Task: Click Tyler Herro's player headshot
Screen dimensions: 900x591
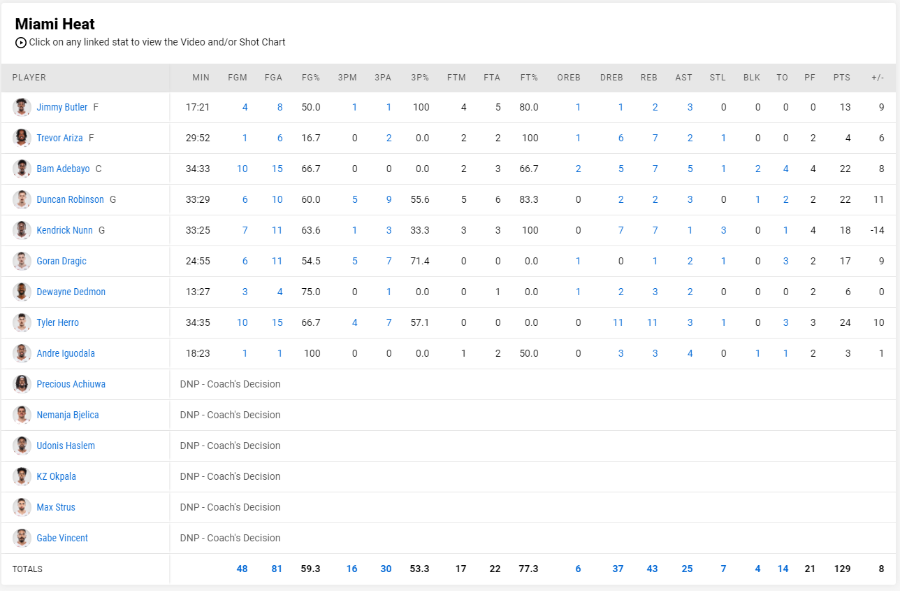Action: tap(22, 322)
